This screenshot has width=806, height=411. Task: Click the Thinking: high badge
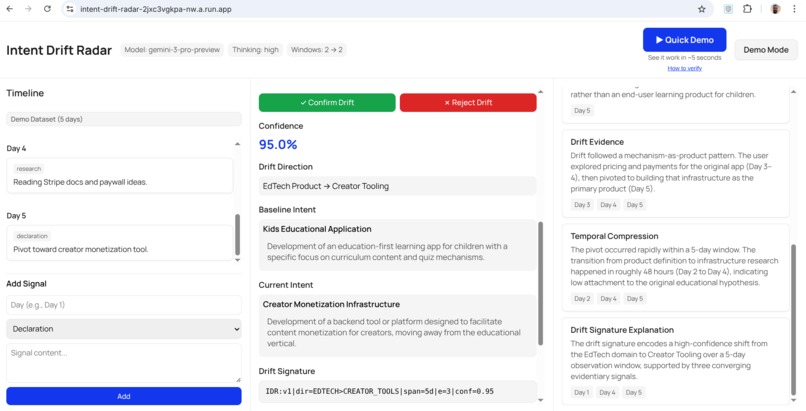[x=255, y=50]
